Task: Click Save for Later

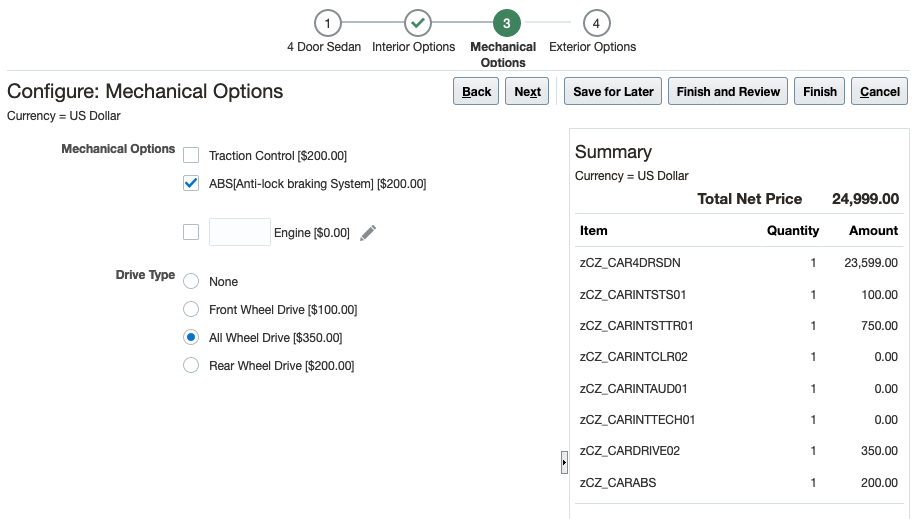Action: point(613,92)
